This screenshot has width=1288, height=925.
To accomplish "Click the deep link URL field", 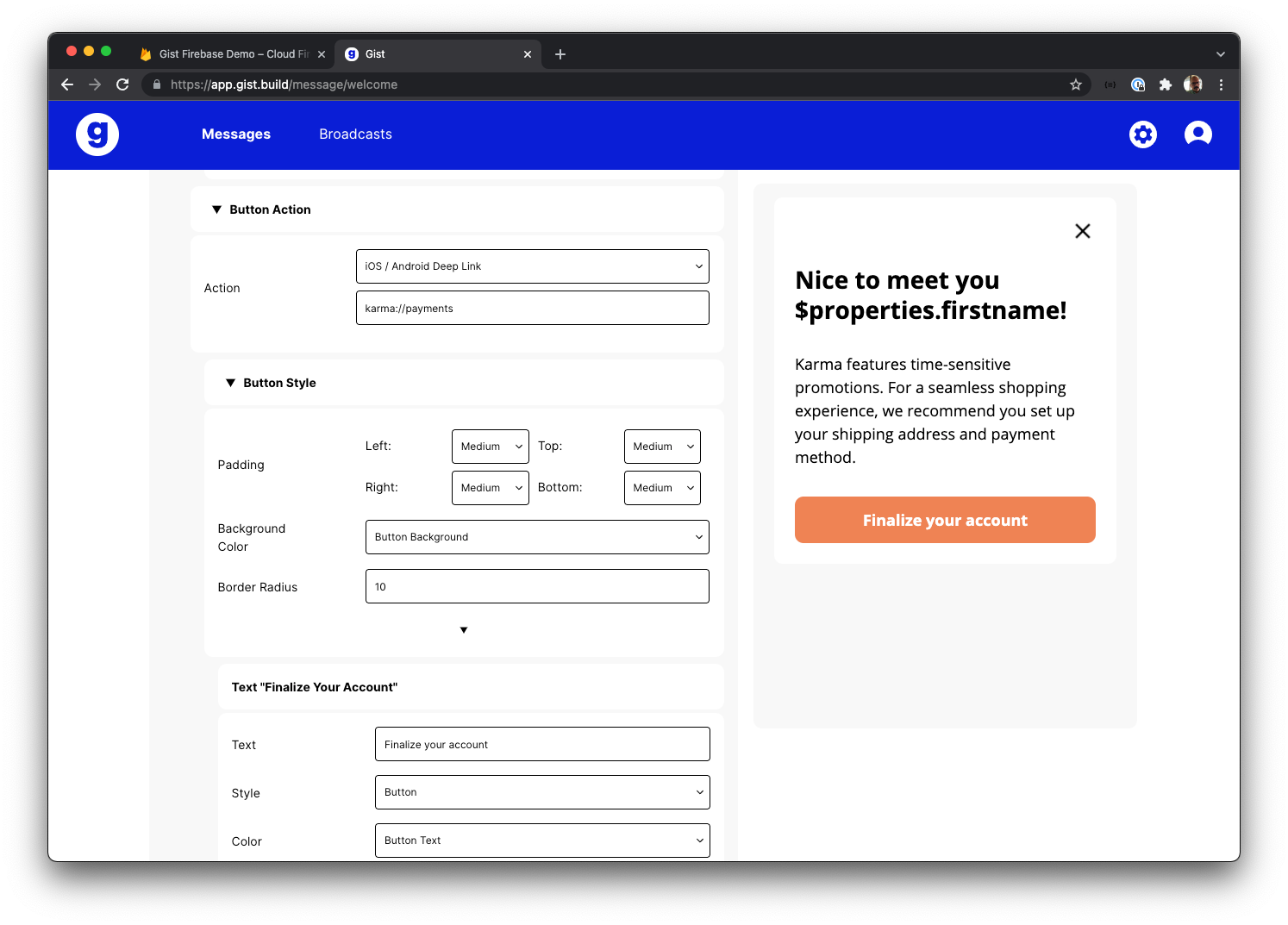I will (533, 308).
